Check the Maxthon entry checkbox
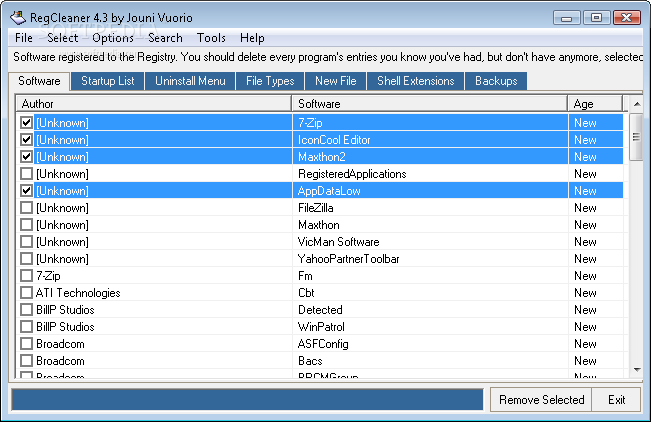 pos(27,225)
